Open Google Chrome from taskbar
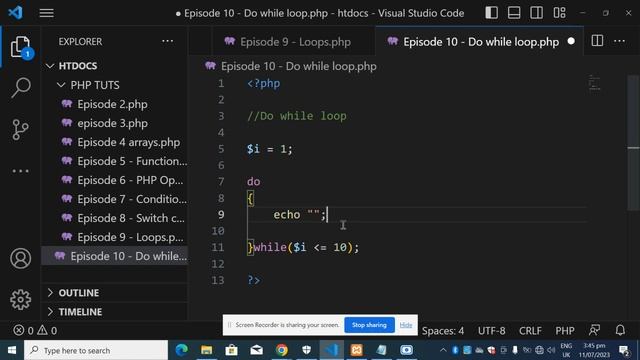 click(x=282, y=350)
